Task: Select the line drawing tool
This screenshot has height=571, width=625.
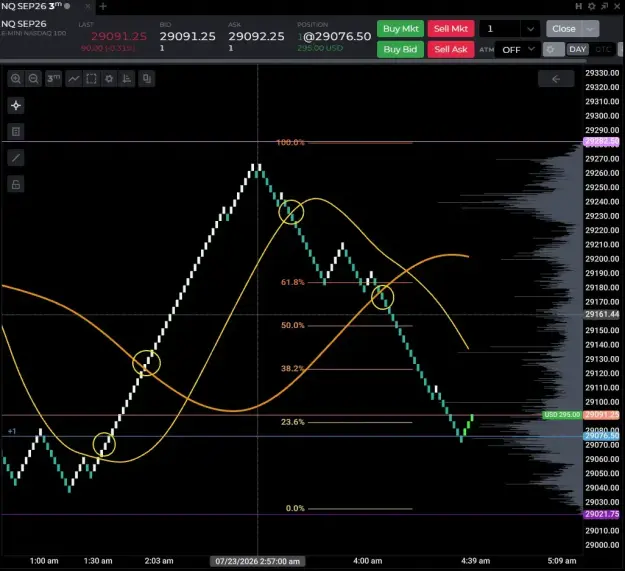Action: pyautogui.click(x=16, y=158)
